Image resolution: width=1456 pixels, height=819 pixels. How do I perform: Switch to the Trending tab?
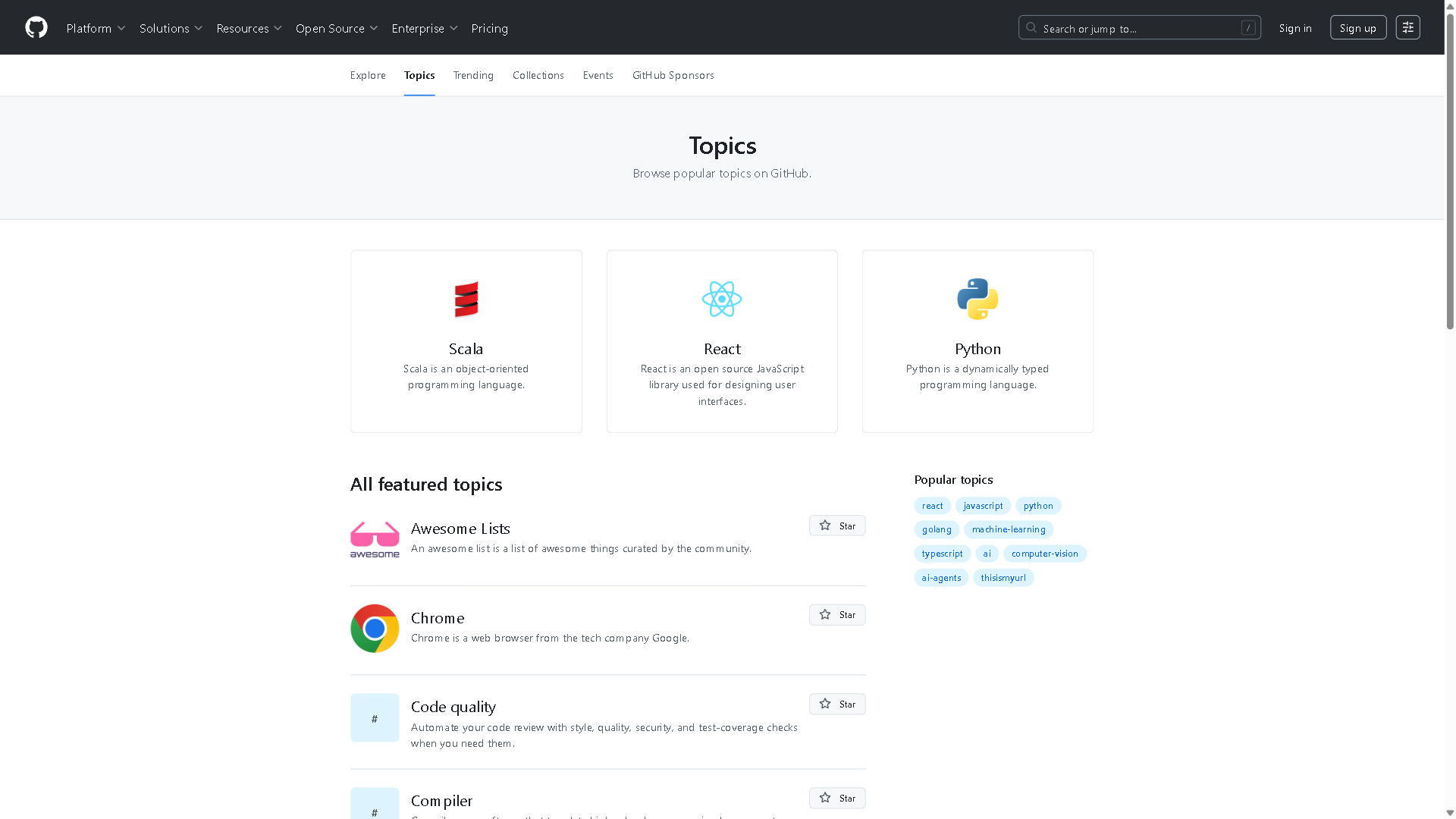(x=473, y=75)
